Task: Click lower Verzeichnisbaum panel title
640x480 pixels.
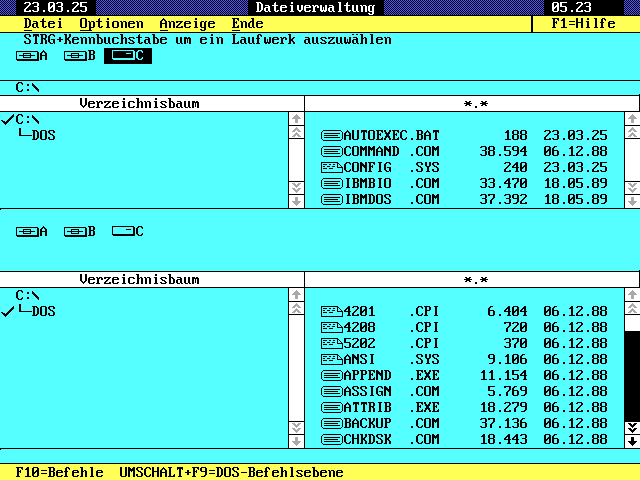Action: click(x=140, y=280)
